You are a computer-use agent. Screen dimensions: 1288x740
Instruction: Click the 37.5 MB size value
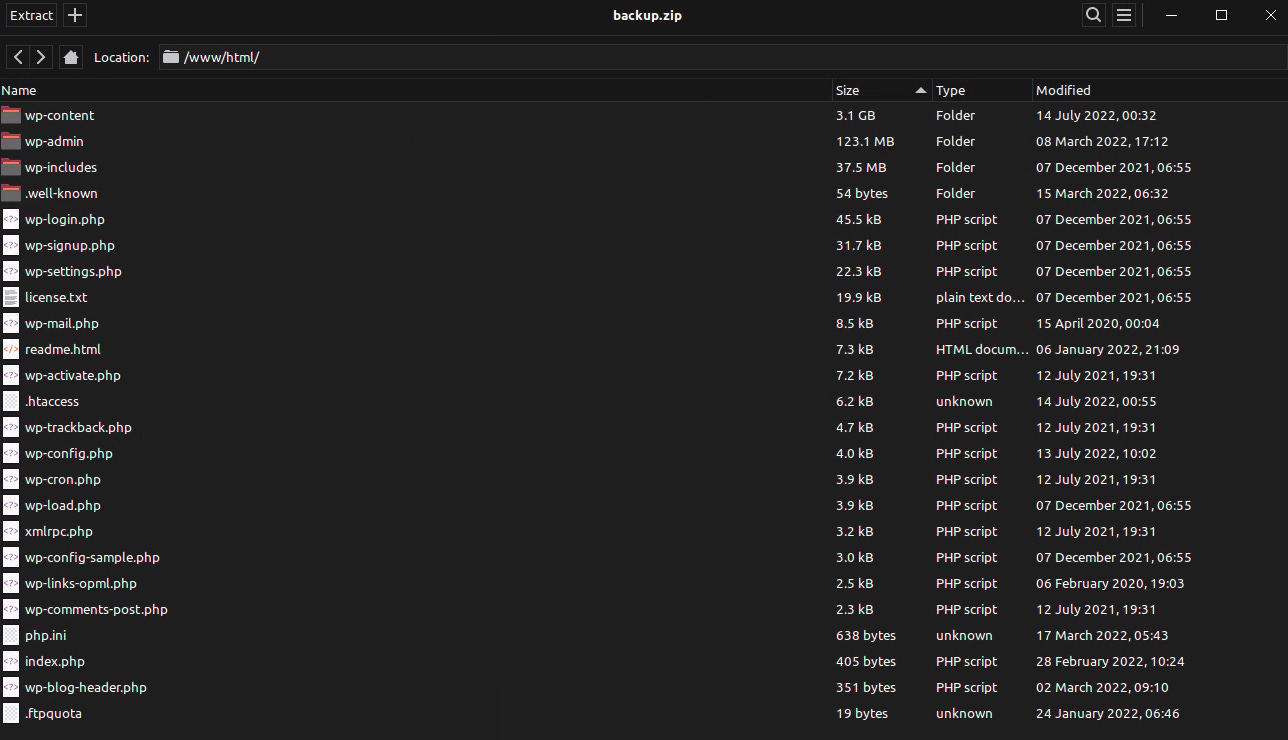[x=861, y=167]
